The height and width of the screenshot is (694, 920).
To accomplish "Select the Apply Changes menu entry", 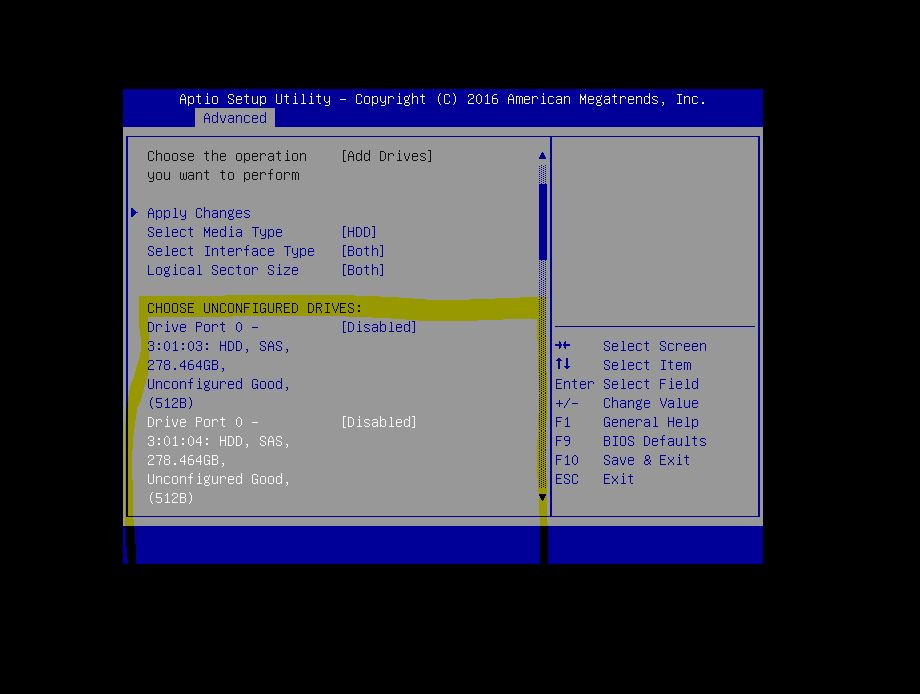I will 199,213.
